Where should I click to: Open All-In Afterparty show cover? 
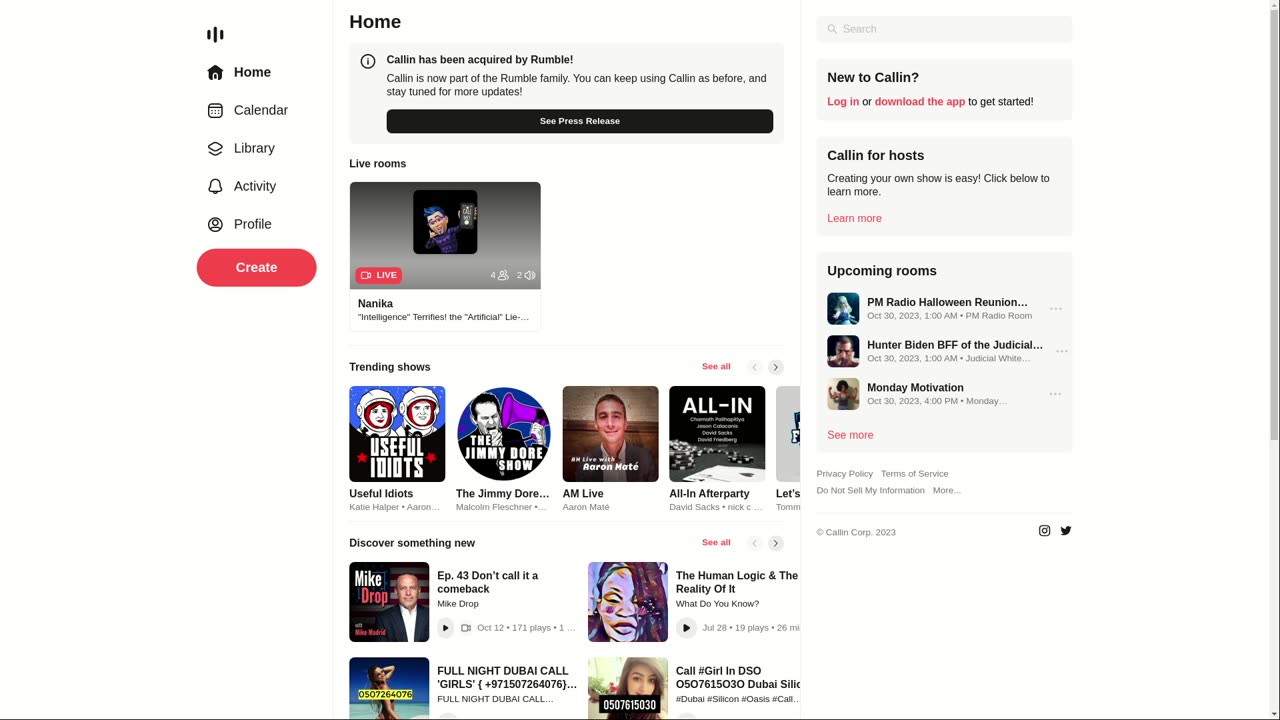point(717,434)
